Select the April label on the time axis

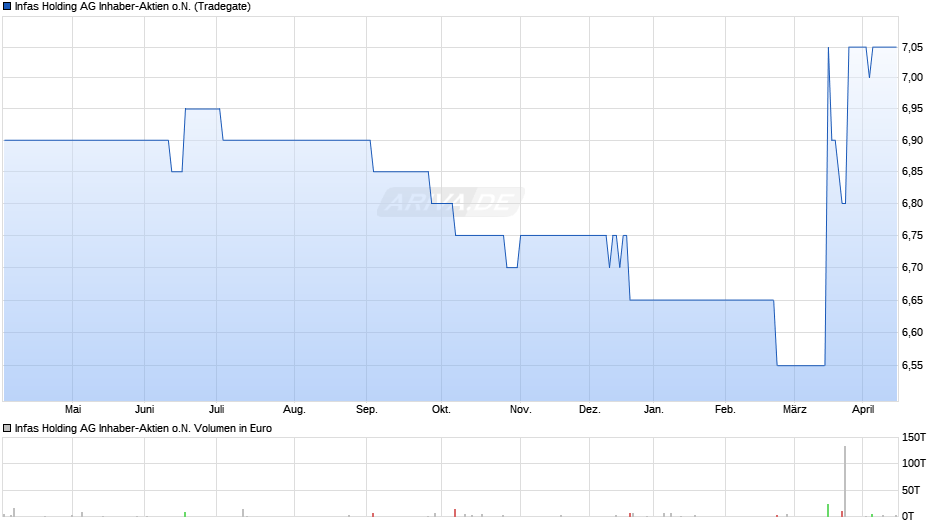863,409
